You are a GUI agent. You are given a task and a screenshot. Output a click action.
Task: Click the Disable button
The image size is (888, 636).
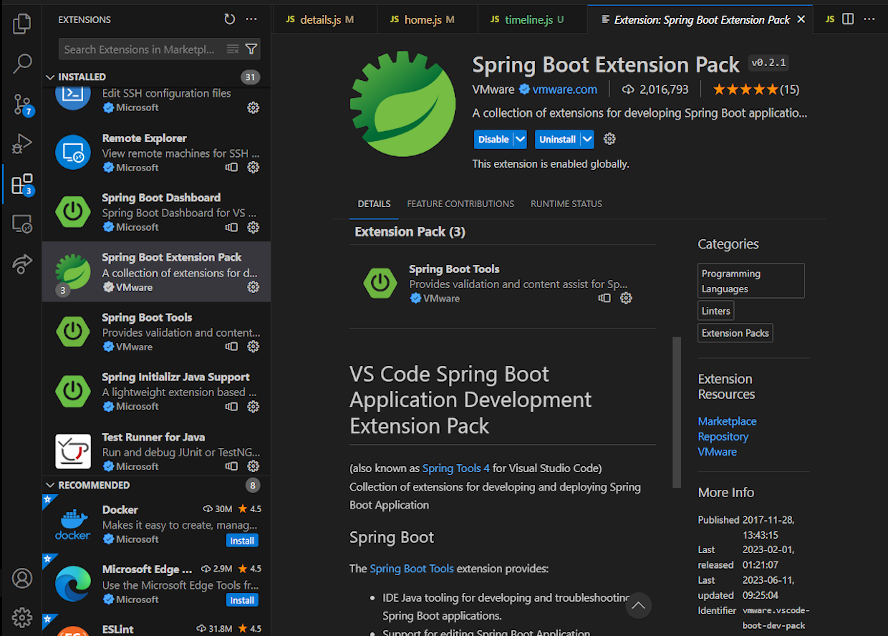493,139
